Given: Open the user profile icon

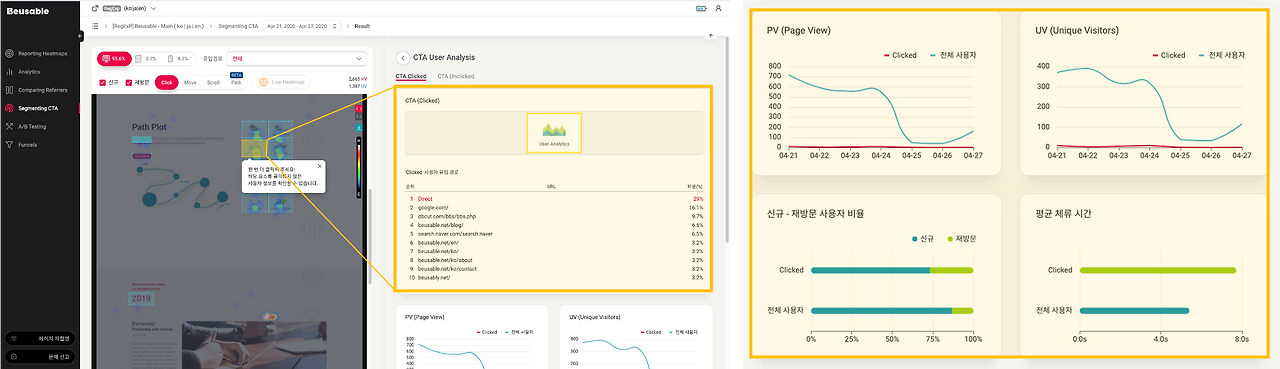Looking at the screenshot, I should click(718, 8).
